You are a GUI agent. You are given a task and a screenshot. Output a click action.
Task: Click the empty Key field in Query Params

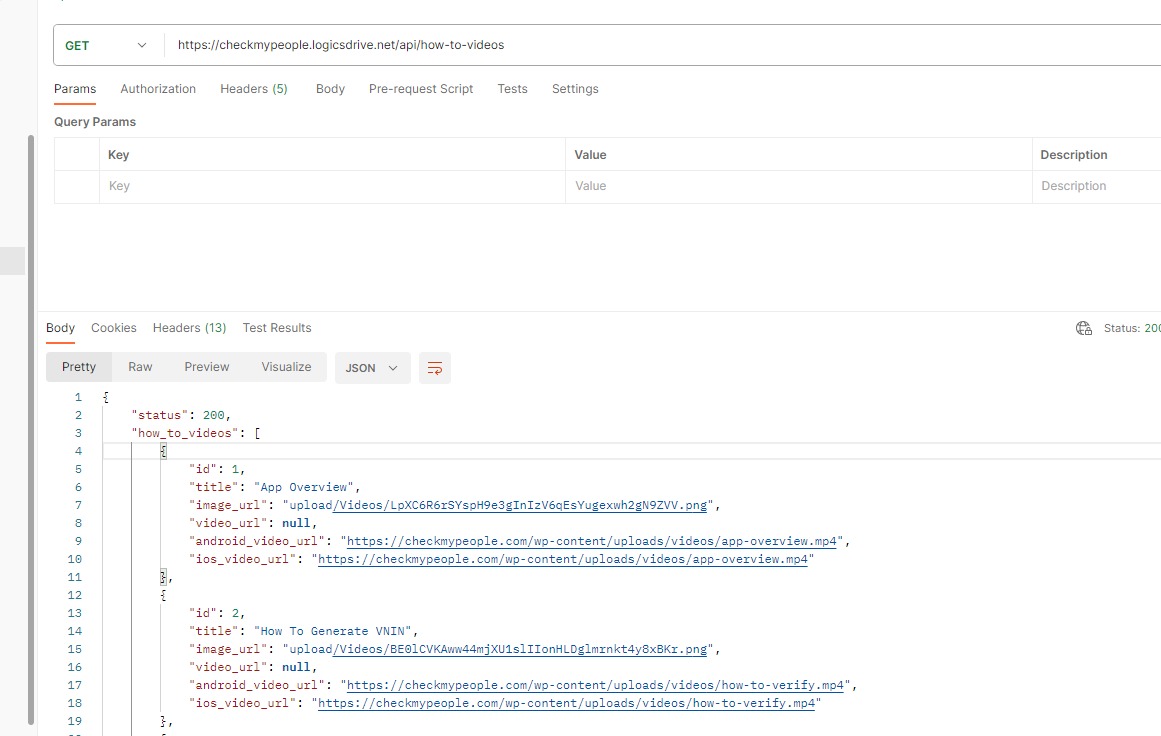332,186
